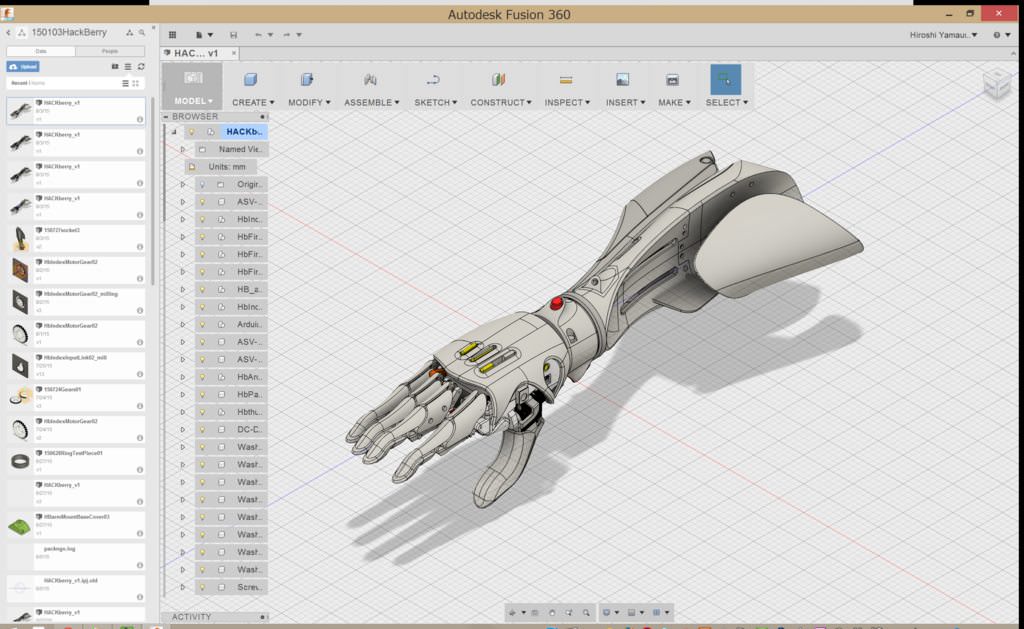Collapse the Browser panel header
Image resolution: width=1024 pixels, height=629 pixels.
pyautogui.click(x=168, y=116)
